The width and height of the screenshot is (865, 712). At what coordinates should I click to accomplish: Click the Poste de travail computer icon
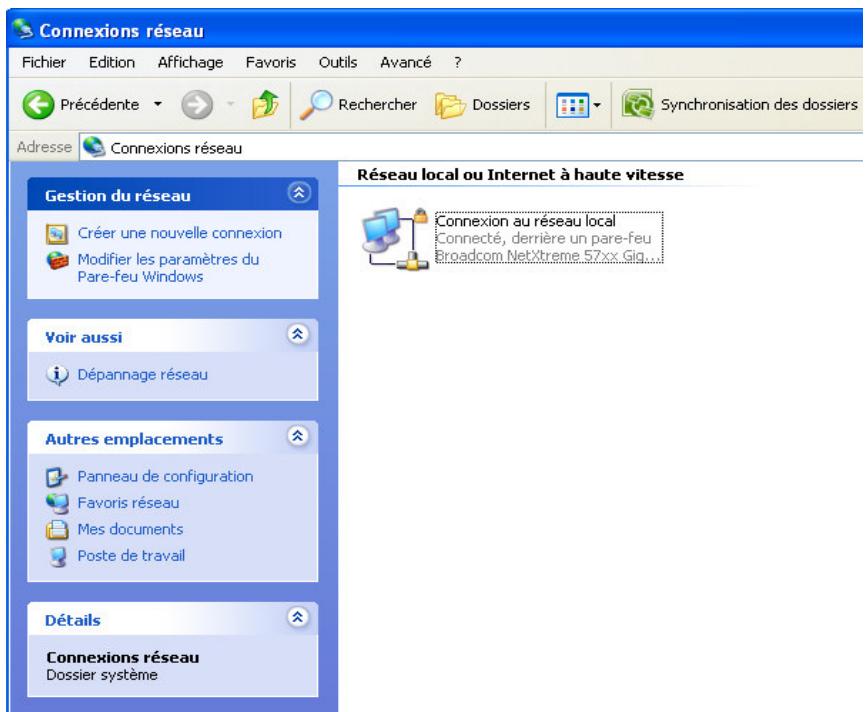click(x=57, y=556)
